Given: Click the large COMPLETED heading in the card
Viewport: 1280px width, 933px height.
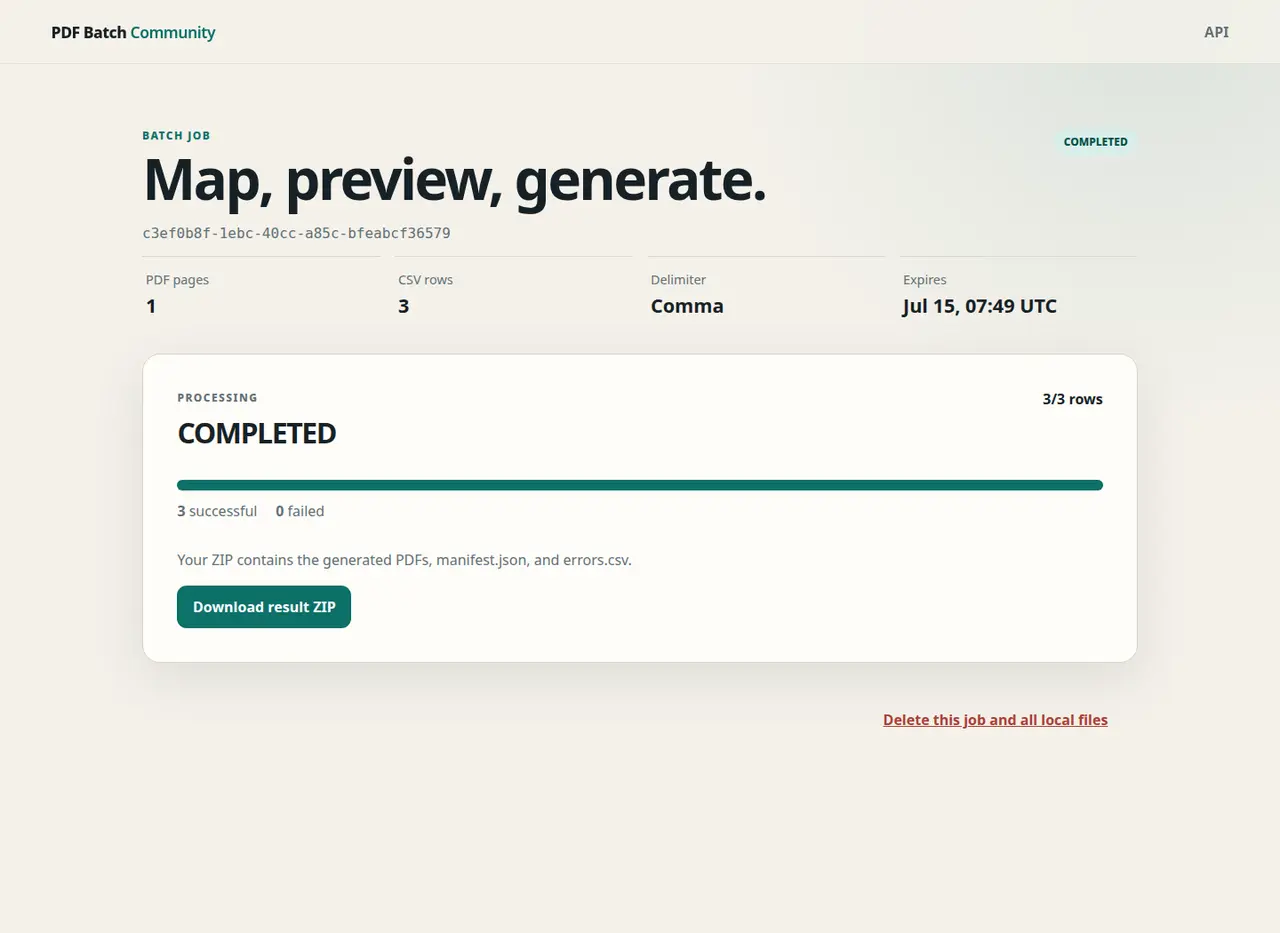Looking at the screenshot, I should 257,434.
